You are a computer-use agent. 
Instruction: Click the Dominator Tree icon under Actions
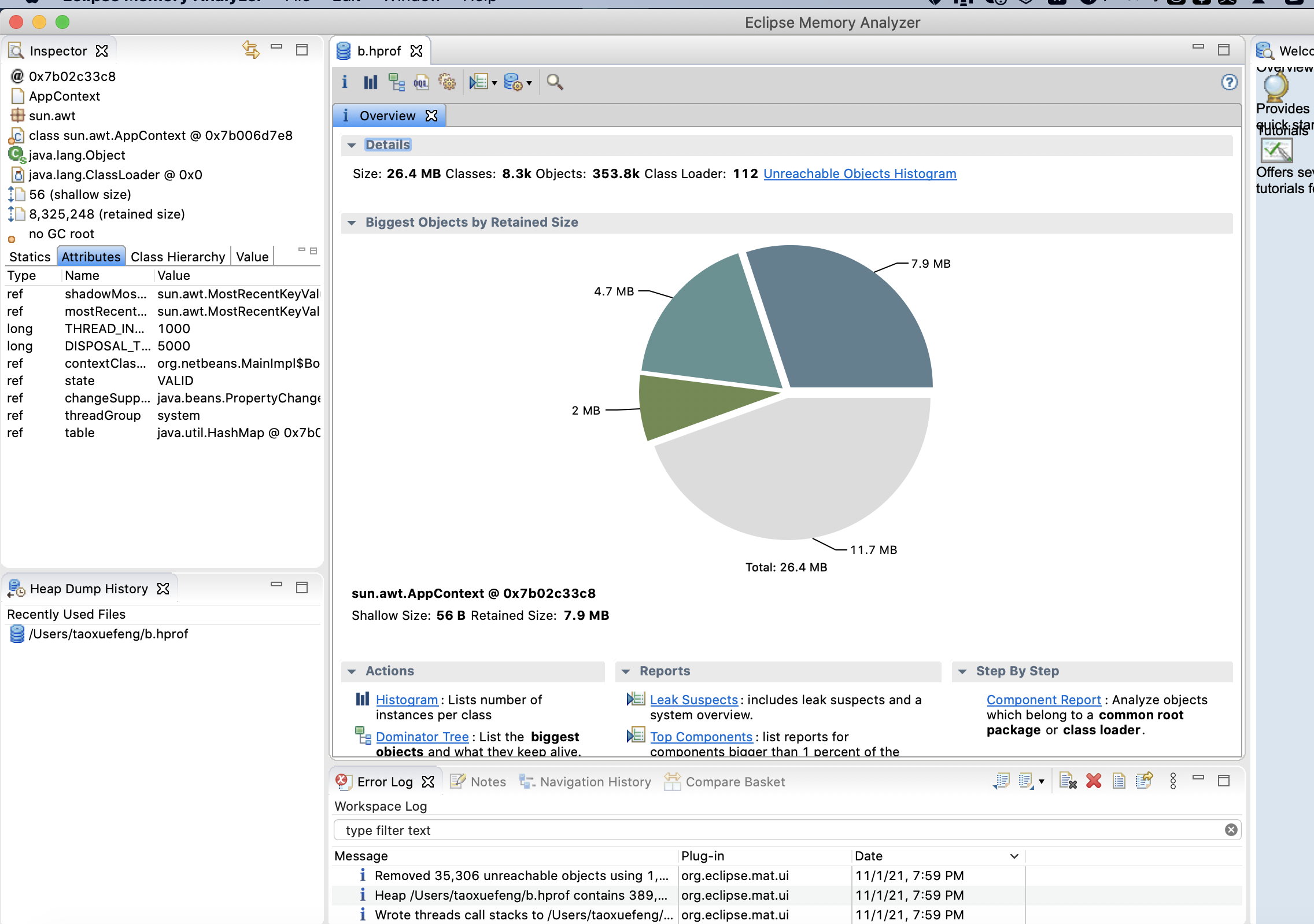[363, 735]
